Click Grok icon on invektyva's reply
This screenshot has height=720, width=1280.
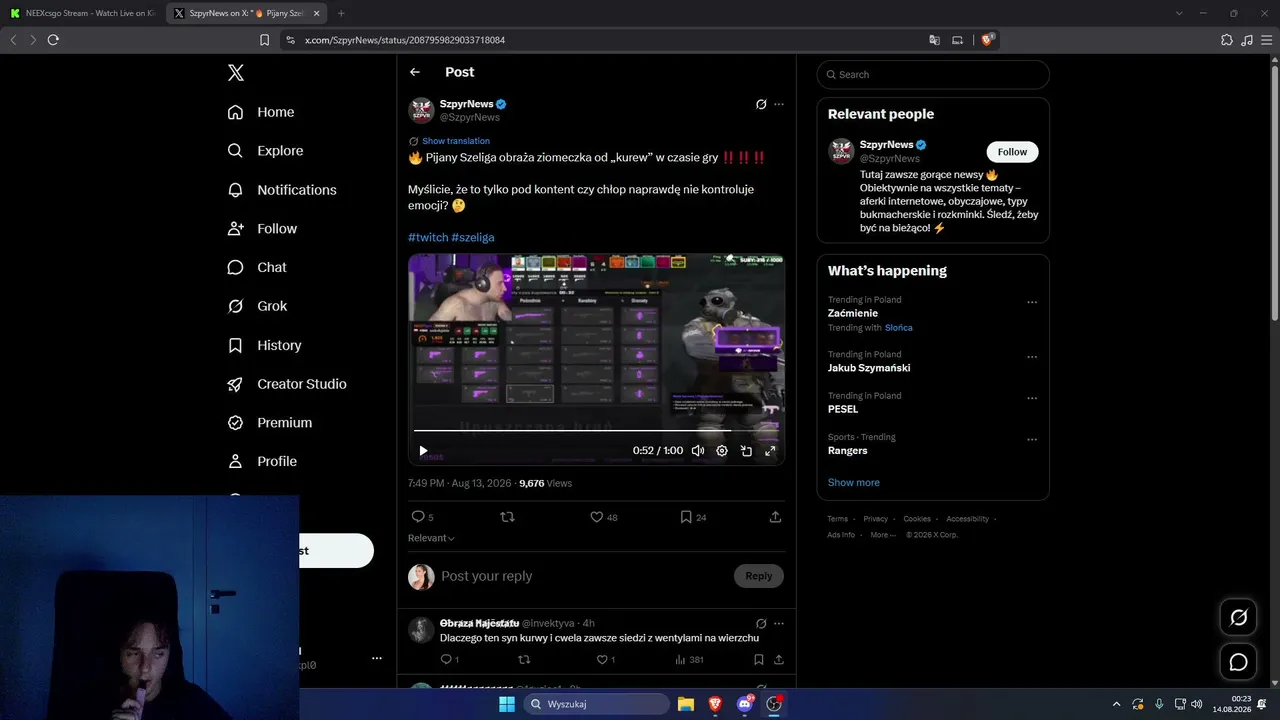point(761,623)
